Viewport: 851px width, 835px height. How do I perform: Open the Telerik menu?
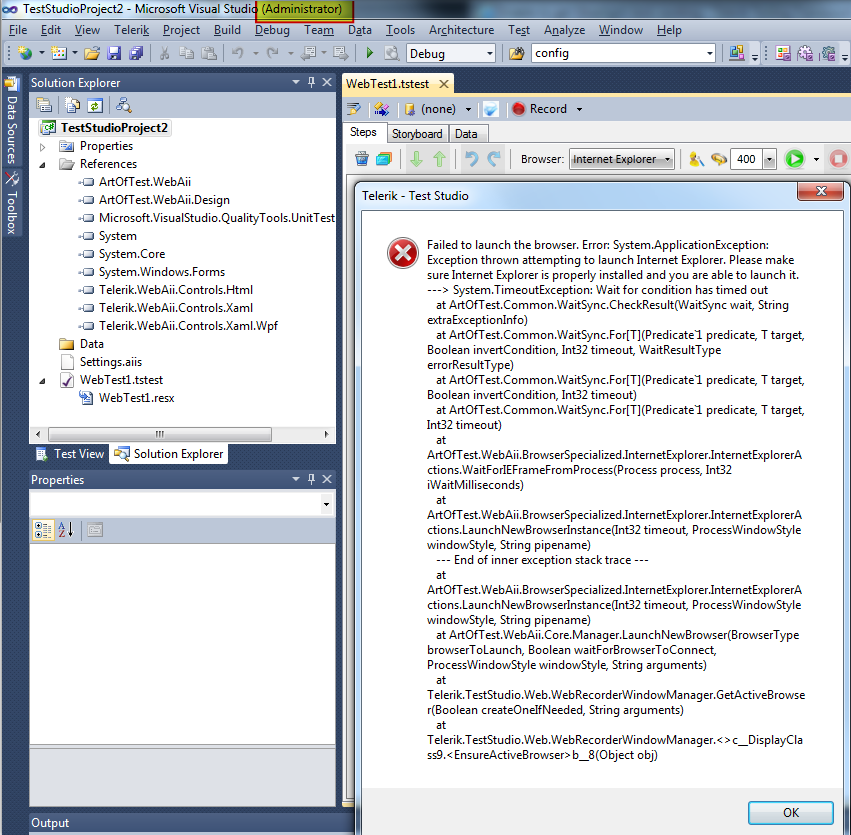click(x=131, y=30)
